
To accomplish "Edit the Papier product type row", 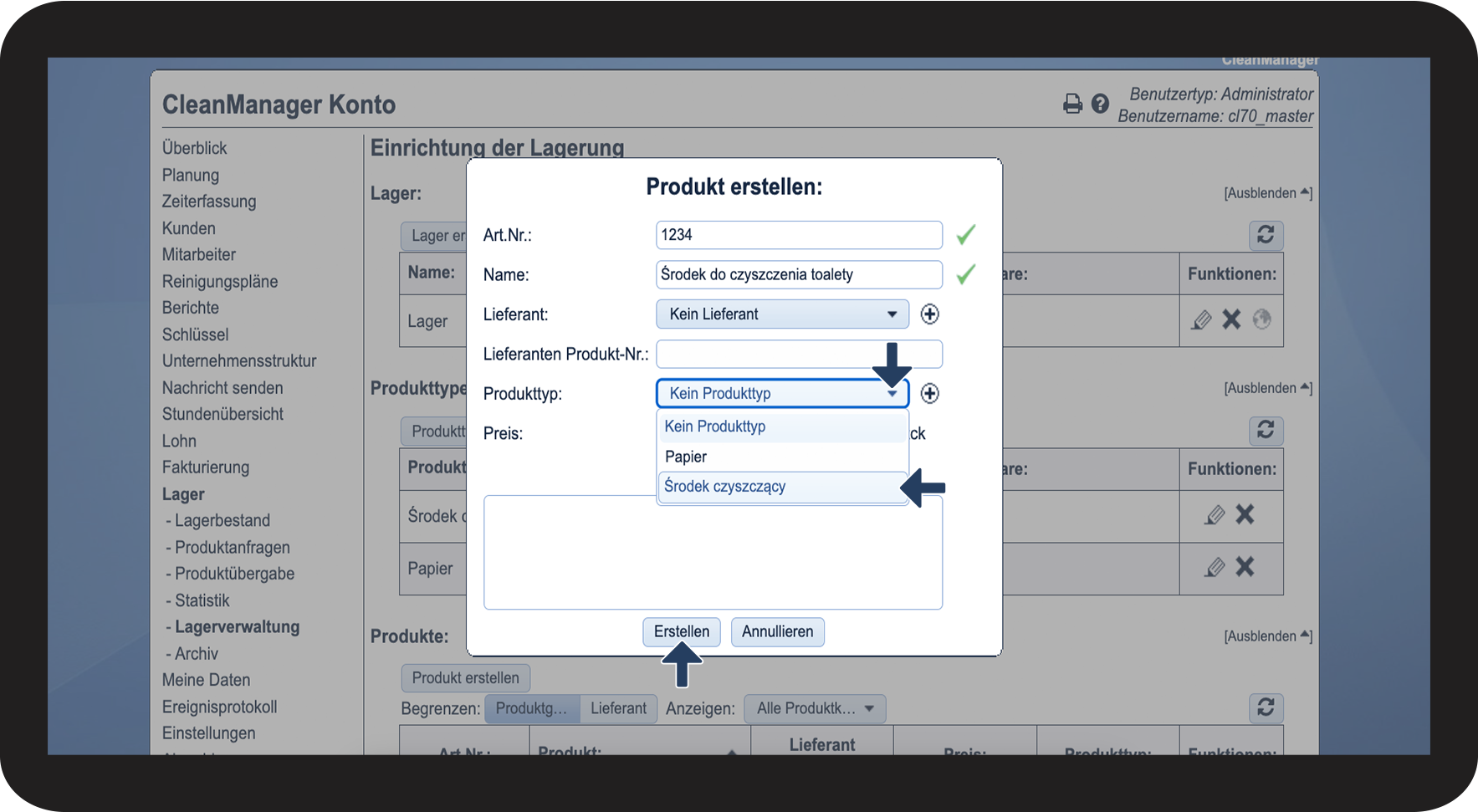I will point(1215,568).
